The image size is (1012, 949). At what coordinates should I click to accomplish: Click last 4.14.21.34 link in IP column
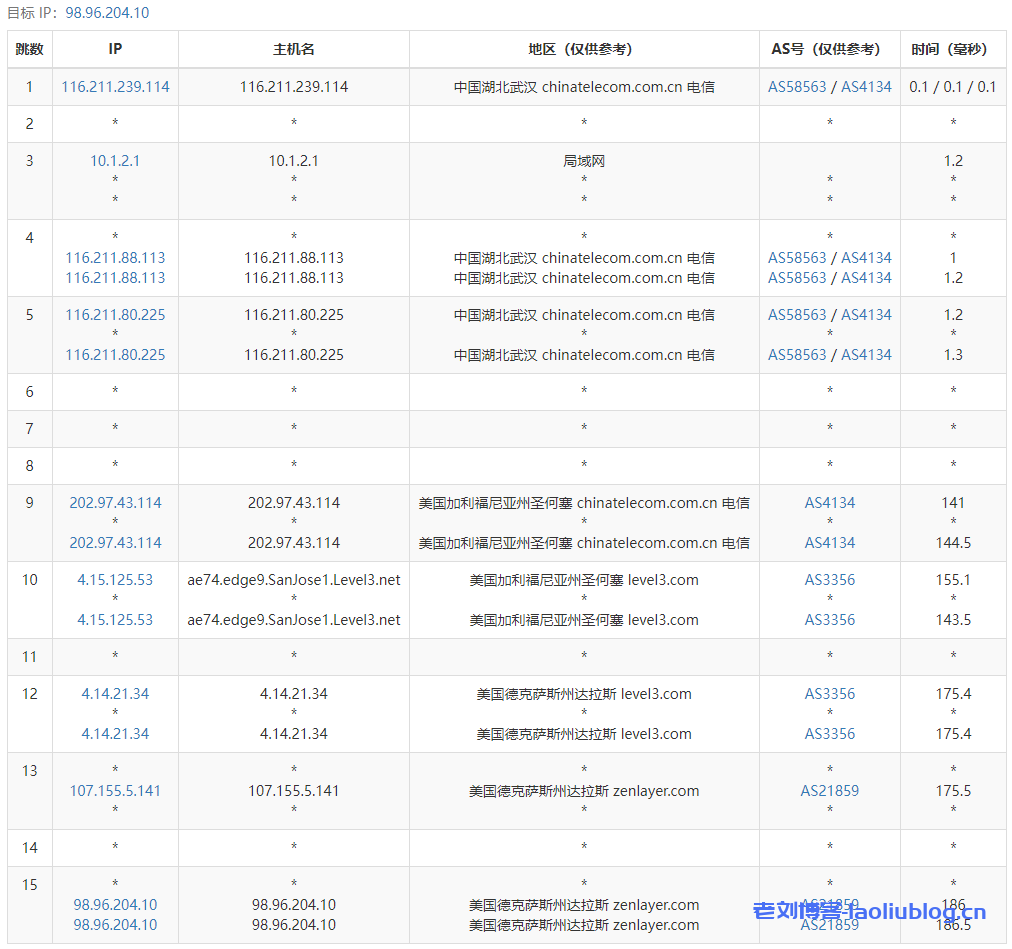click(115, 734)
